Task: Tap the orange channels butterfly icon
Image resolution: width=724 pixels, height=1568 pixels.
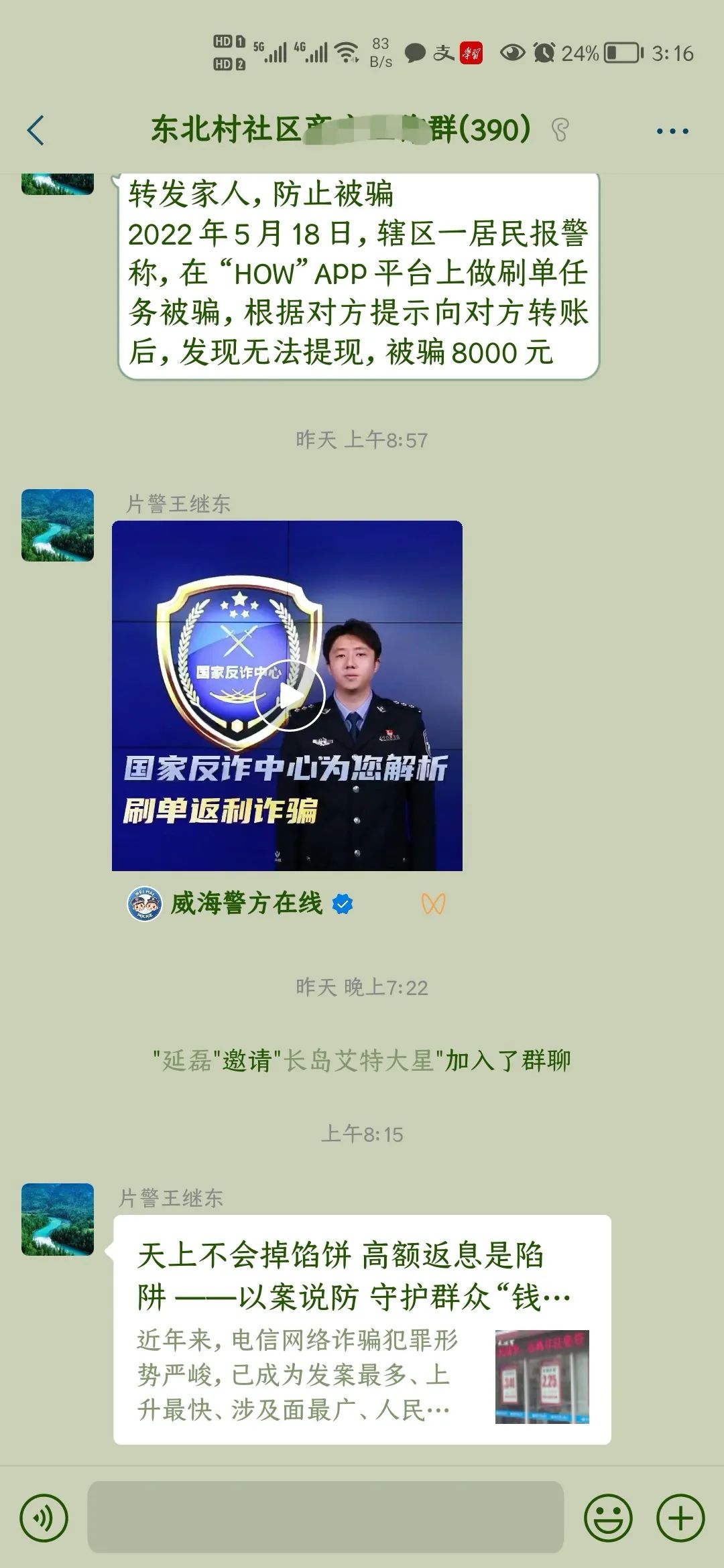Action: coord(433,904)
